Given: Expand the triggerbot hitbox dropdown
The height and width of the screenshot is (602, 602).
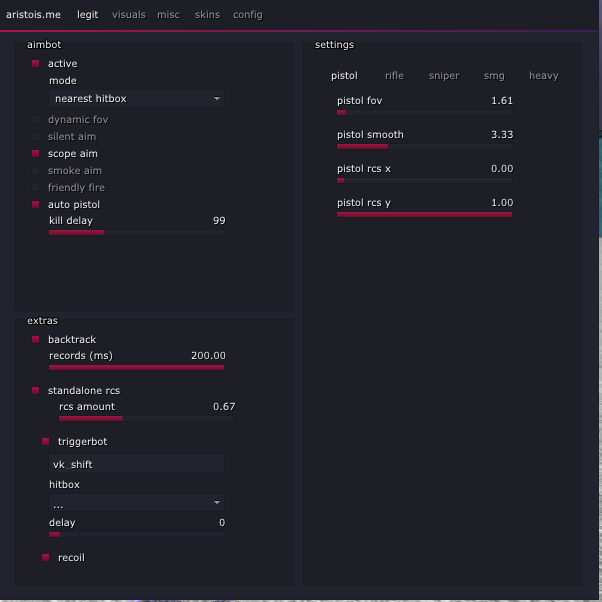Looking at the screenshot, I should coord(136,503).
